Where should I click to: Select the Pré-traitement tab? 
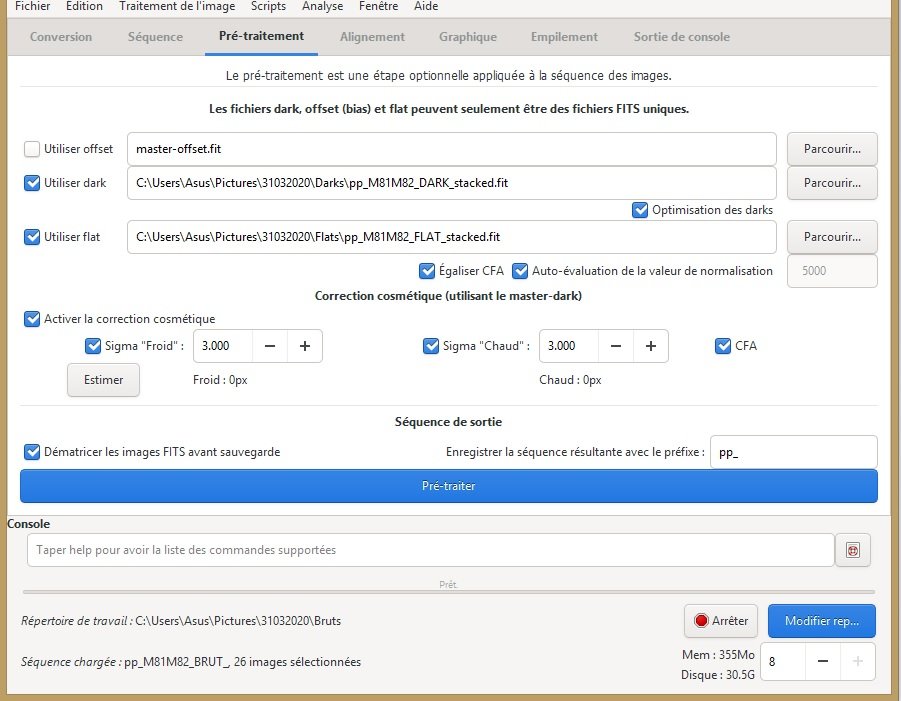261,36
